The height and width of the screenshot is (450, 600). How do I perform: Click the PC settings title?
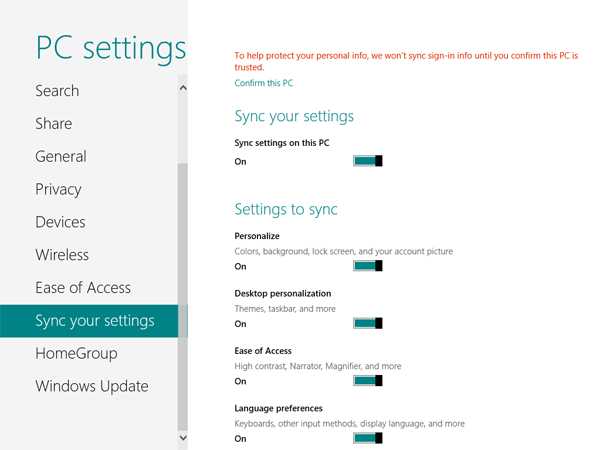tap(111, 49)
